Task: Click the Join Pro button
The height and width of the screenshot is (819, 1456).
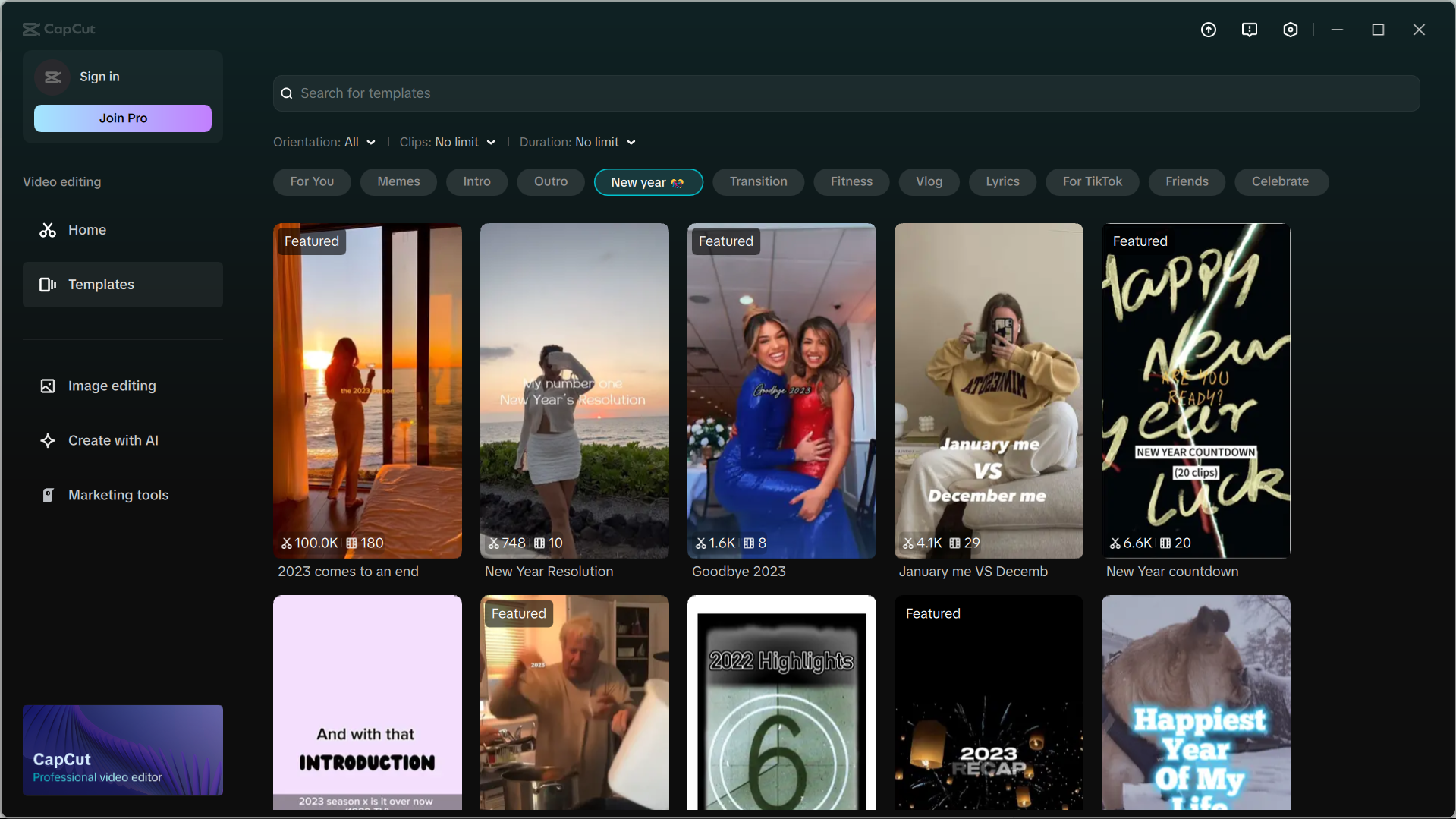Action: pyautogui.click(x=123, y=118)
